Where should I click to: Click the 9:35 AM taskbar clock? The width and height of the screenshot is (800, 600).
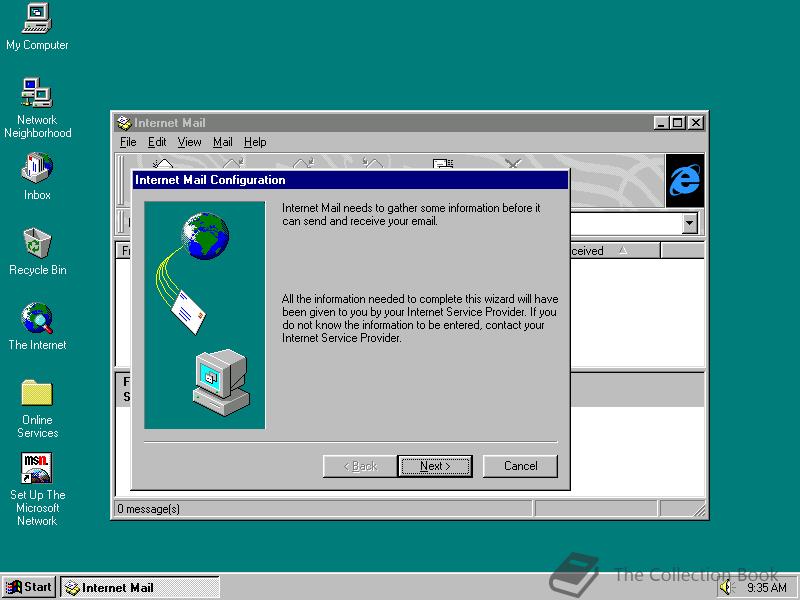766,588
